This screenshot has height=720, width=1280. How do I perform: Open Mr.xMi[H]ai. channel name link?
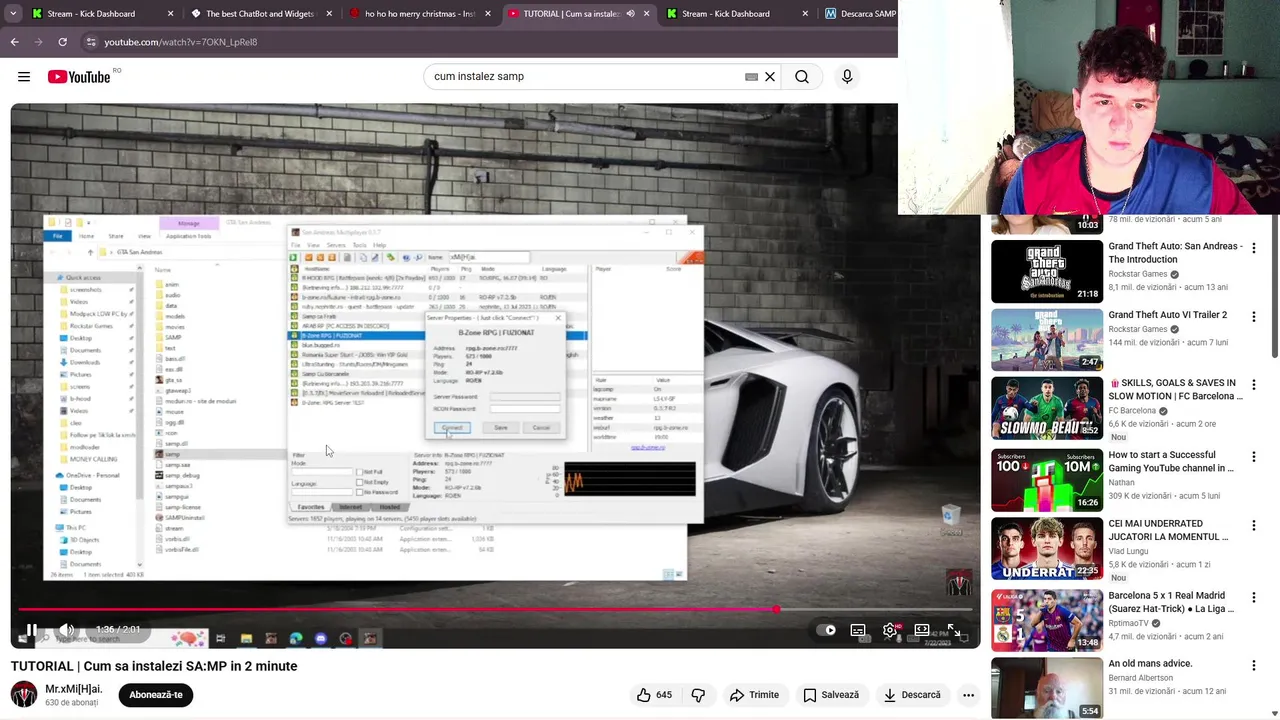74,689
